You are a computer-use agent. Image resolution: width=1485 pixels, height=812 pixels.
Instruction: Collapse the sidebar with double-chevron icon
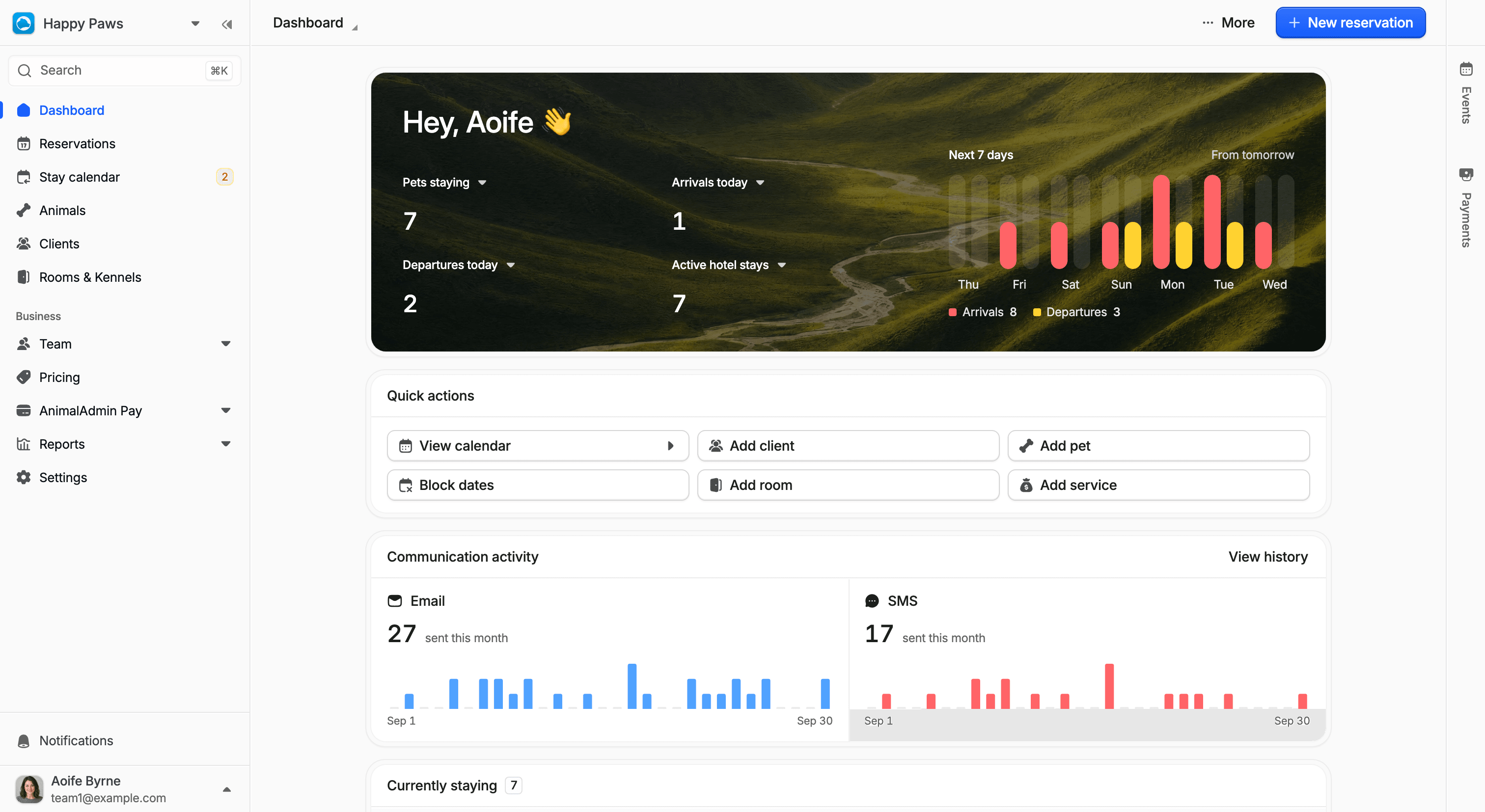(x=226, y=24)
